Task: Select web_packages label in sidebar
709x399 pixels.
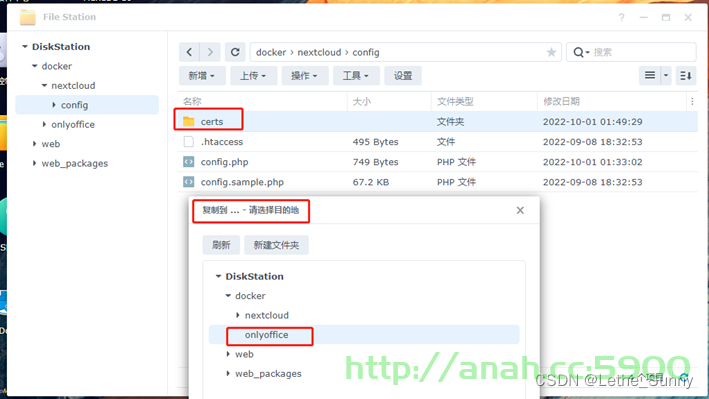Action: pyautogui.click(x=75, y=163)
